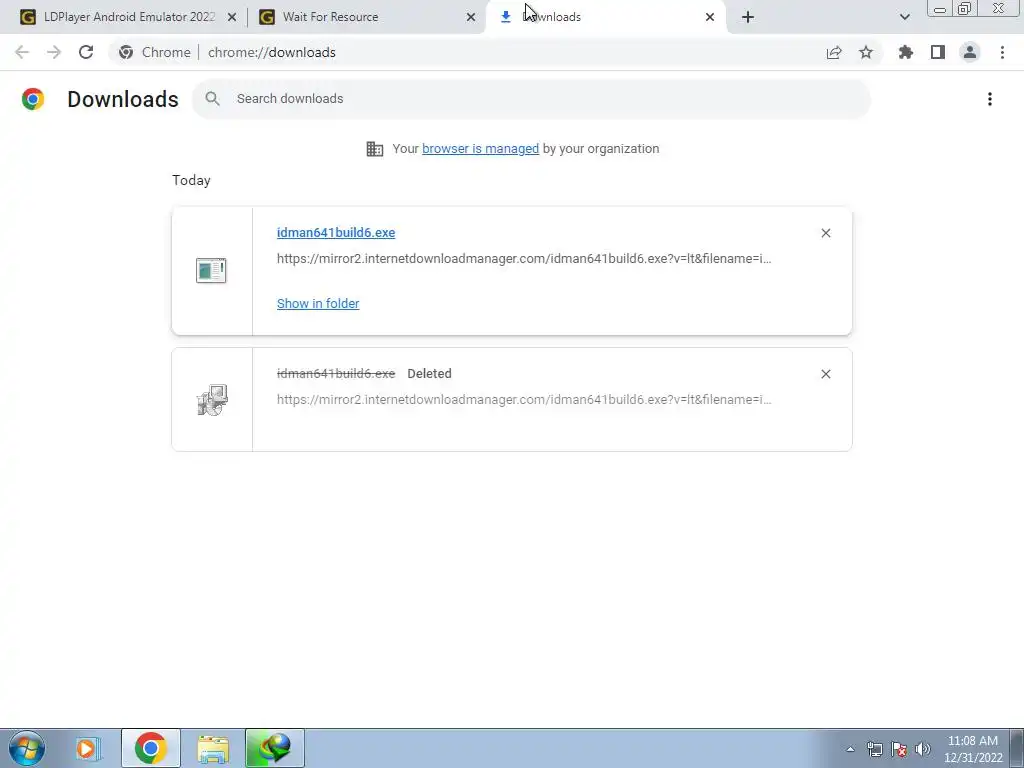Remove the Deleted idman641build6.exe entry from list
Screen dimensions: 1024x768
point(826,374)
